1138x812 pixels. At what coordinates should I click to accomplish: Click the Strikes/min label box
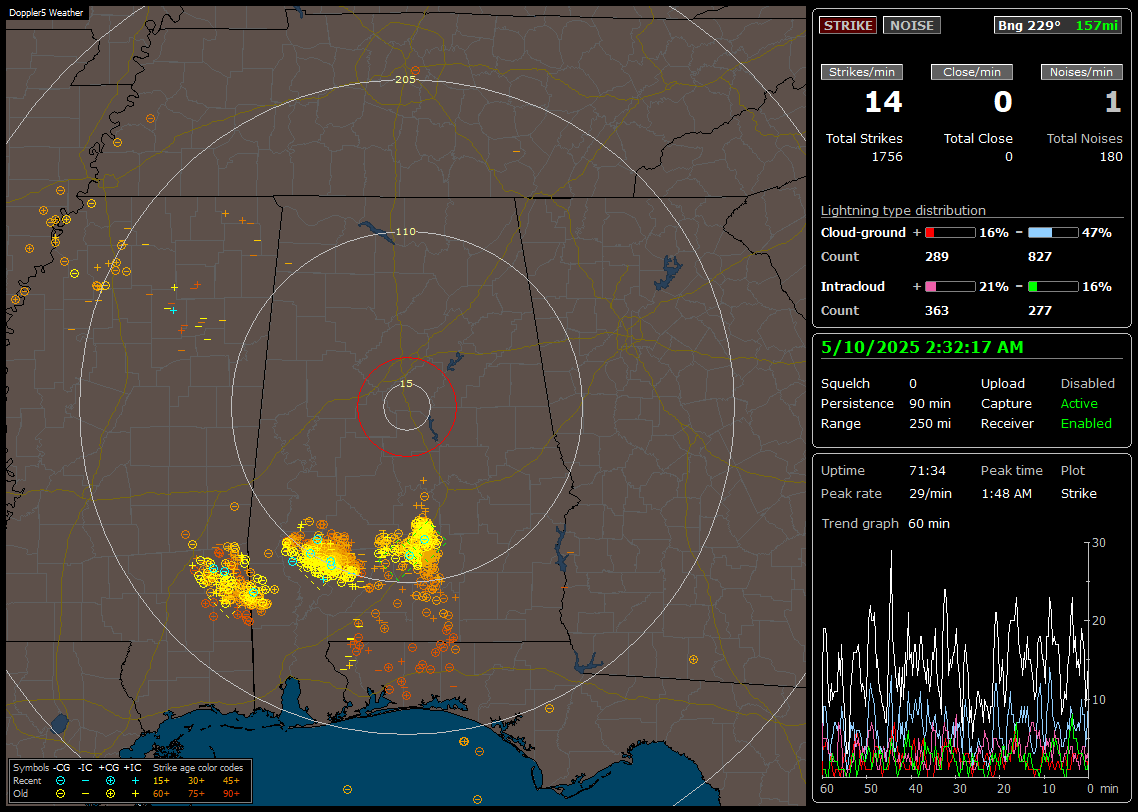(861, 72)
